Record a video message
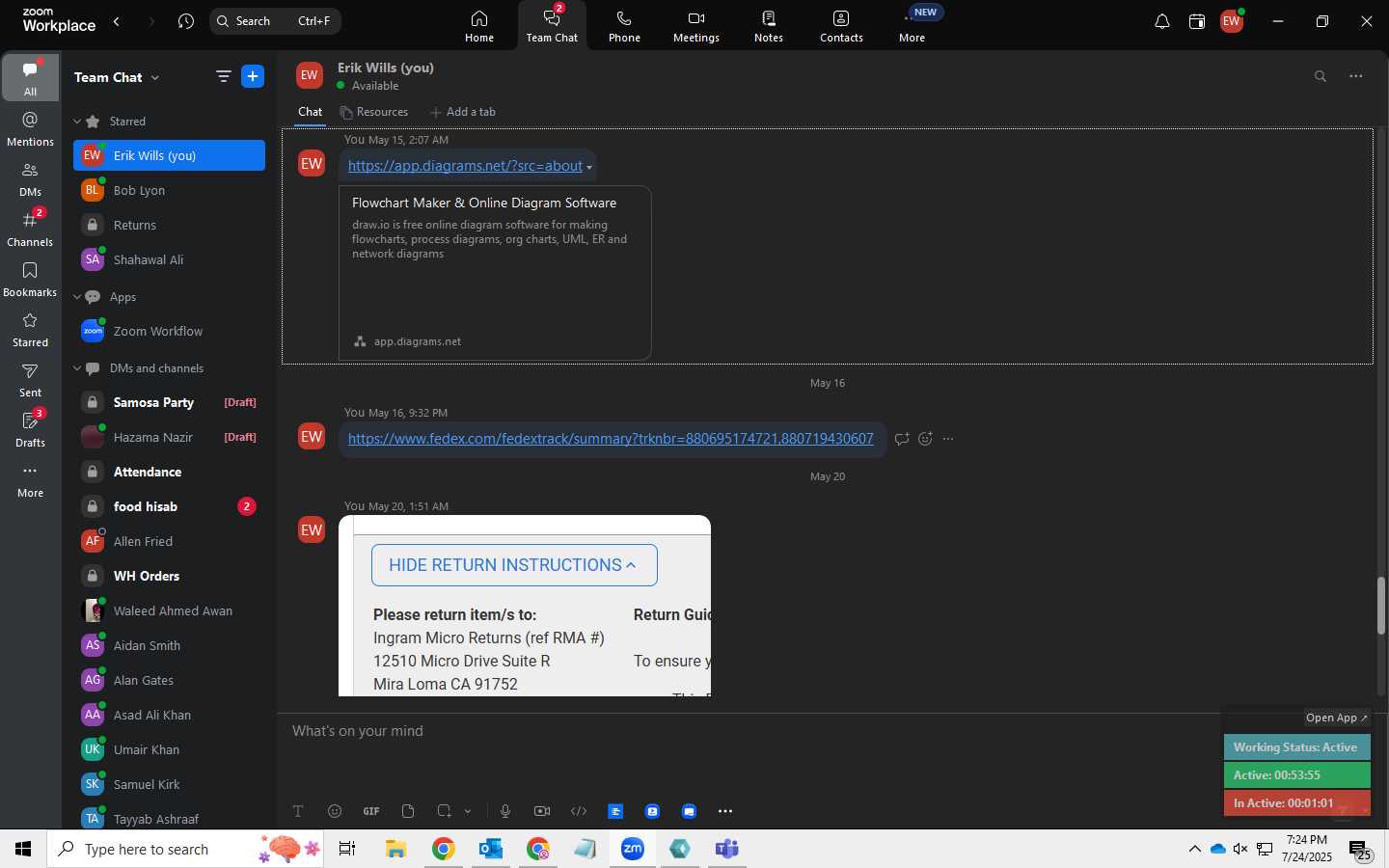1389x868 pixels. click(x=542, y=811)
